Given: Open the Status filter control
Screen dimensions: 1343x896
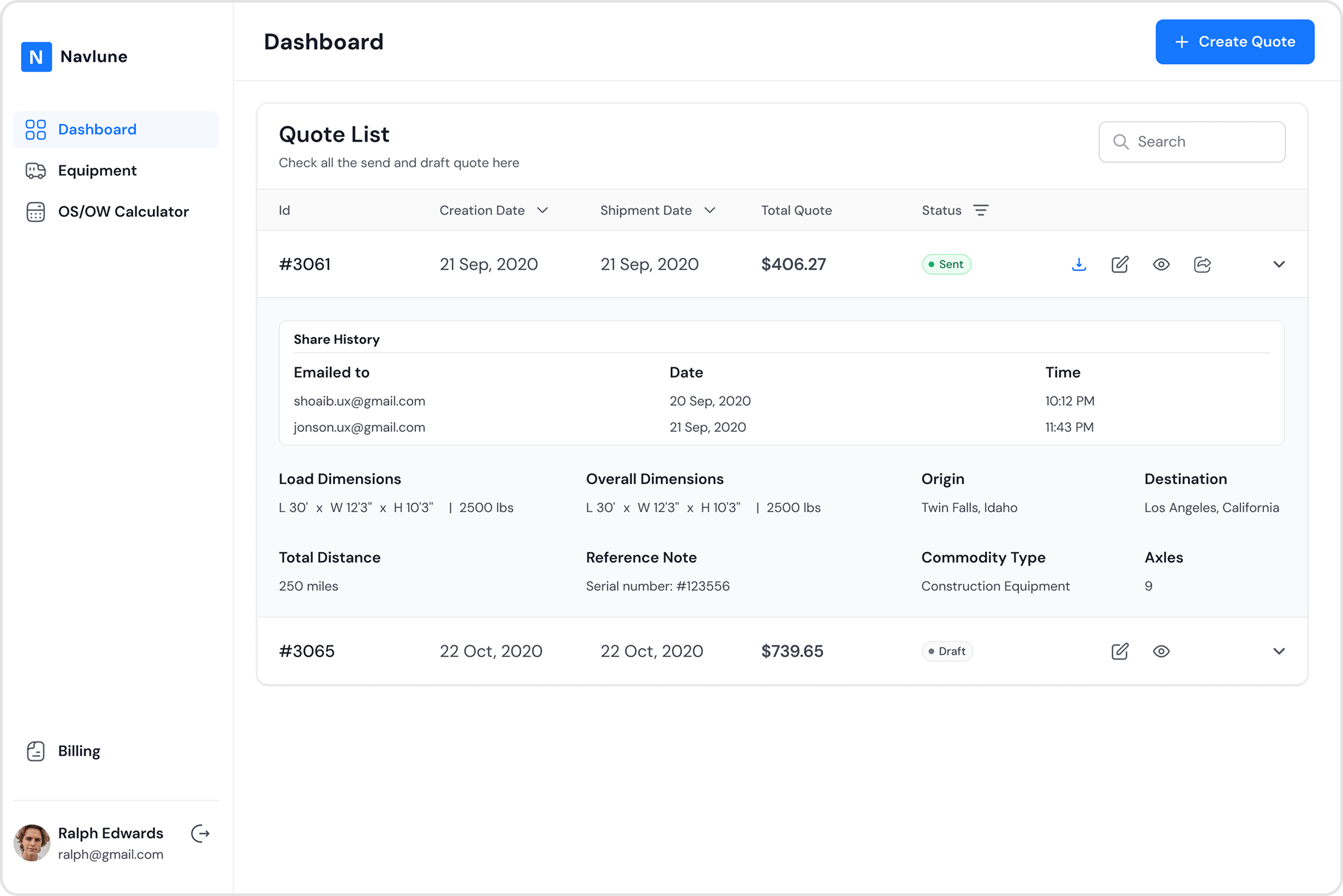Looking at the screenshot, I should tap(981, 210).
